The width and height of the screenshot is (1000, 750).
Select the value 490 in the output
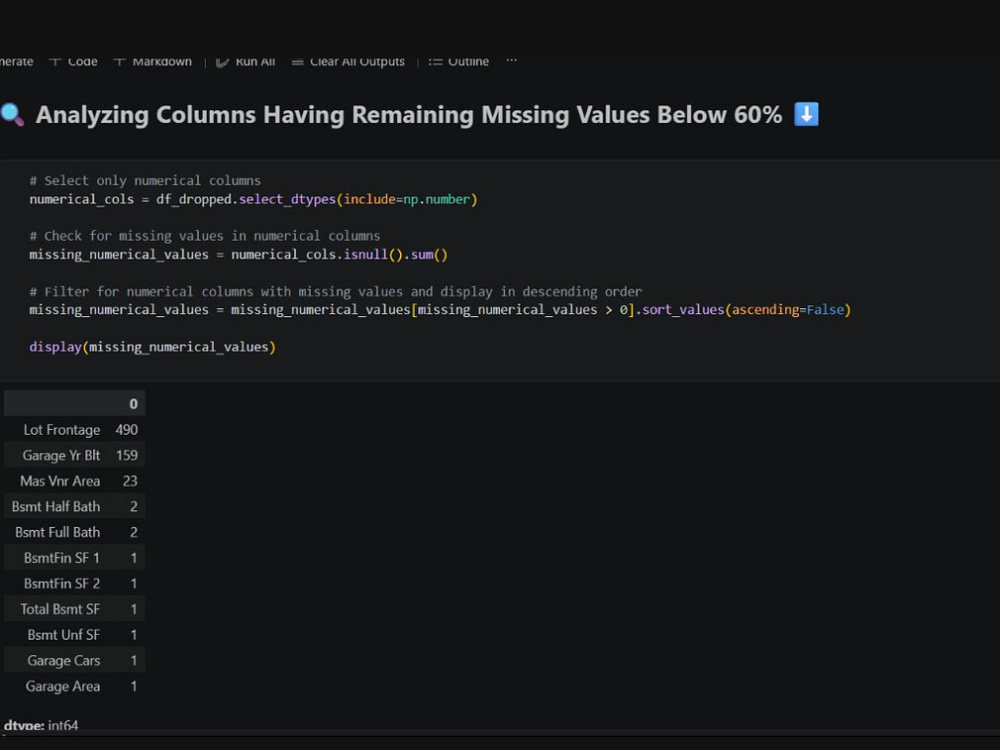[126, 430]
